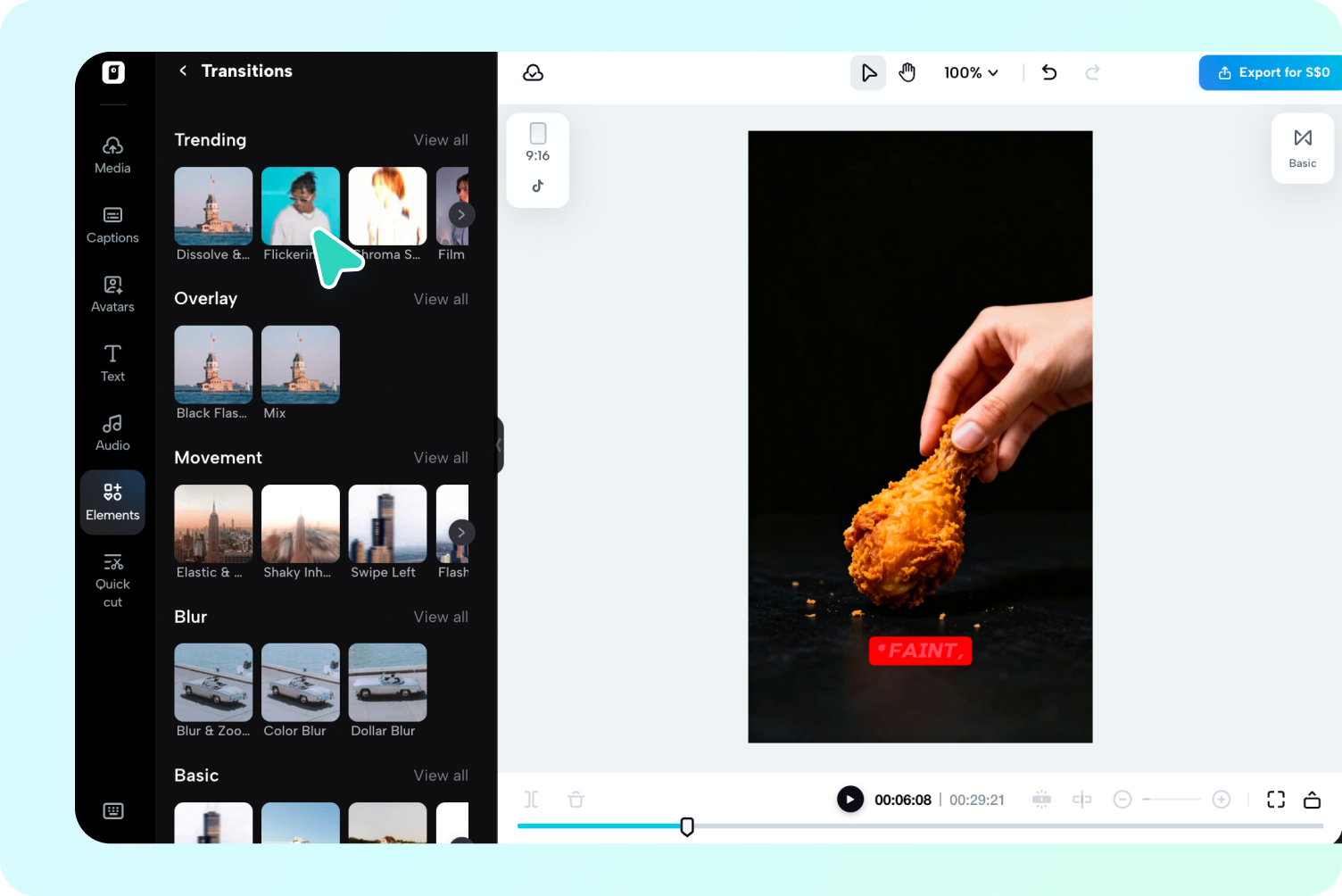
Task: Open the Text panel
Action: coord(112,363)
